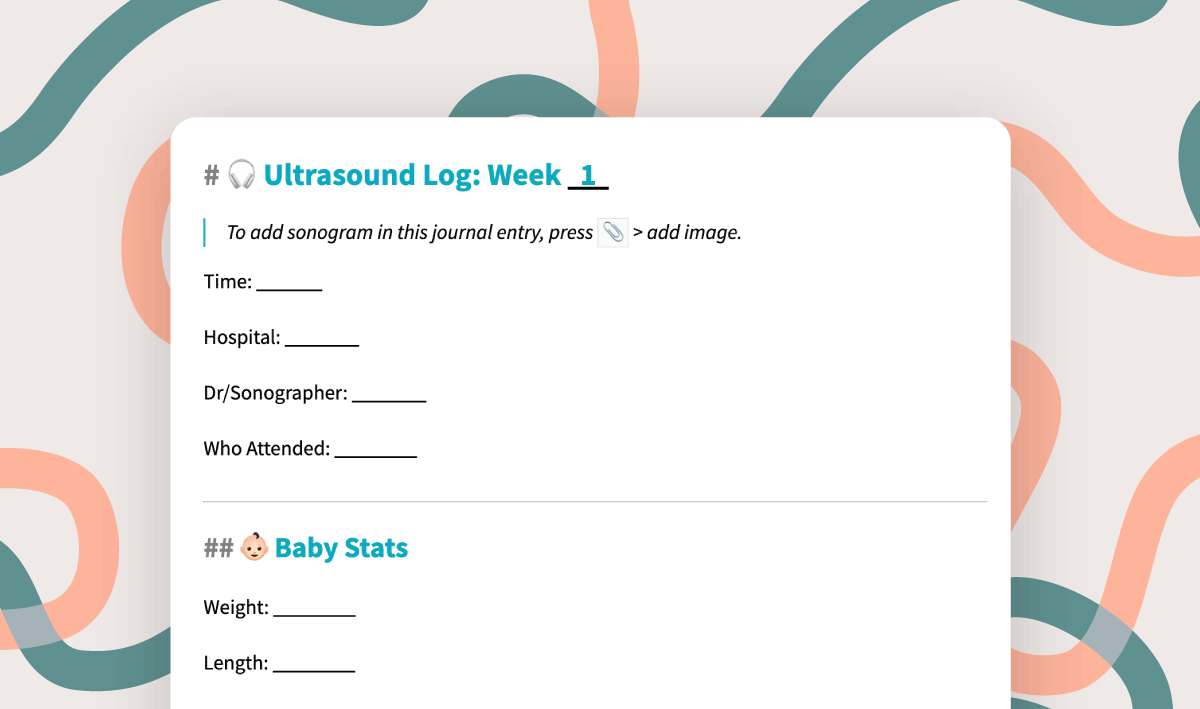This screenshot has width=1200, height=709.
Task: Select the week number 1 in title
Action: click(x=588, y=175)
